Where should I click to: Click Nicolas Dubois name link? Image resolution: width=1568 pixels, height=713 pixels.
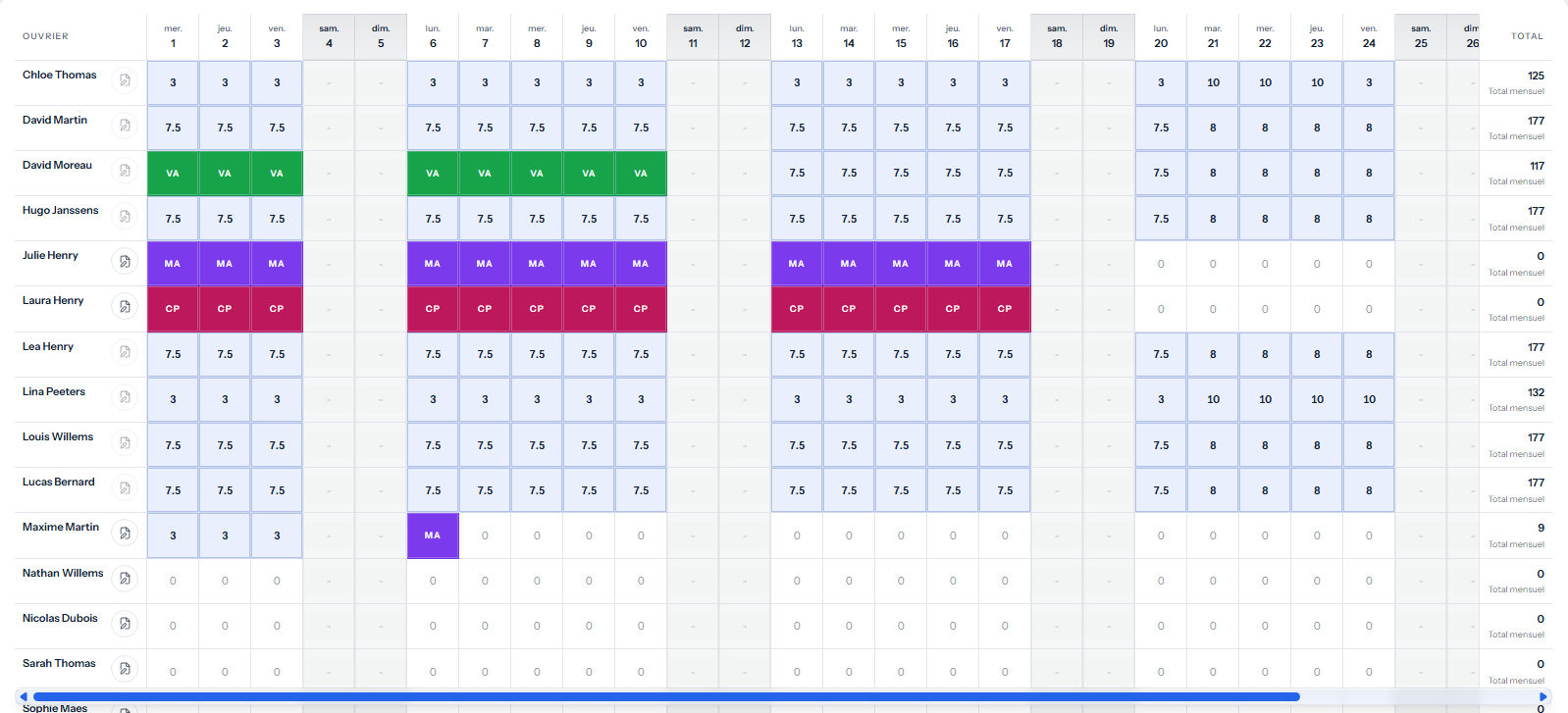60,618
